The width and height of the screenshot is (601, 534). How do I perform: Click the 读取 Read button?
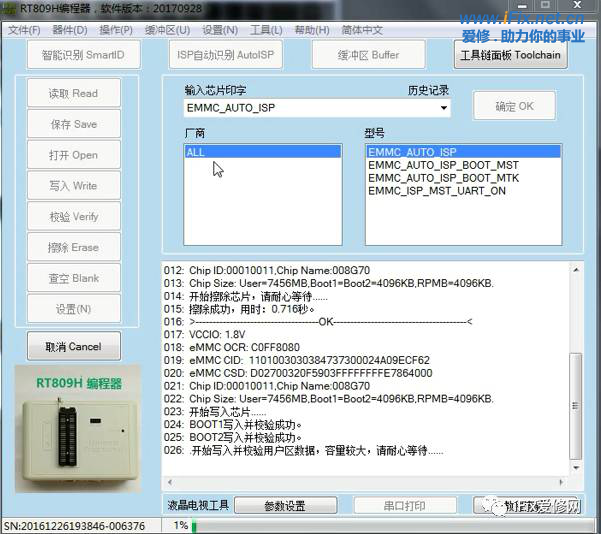pyautogui.click(x=74, y=93)
